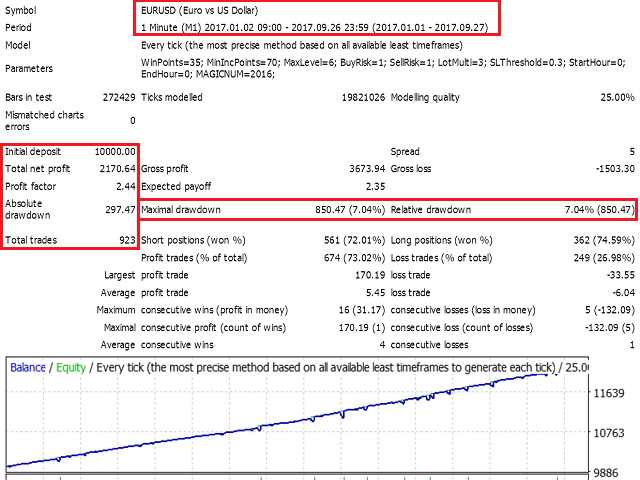The height and width of the screenshot is (480, 640).
Task: Click the Total net profit value 2170.64
Action: [x=113, y=169]
